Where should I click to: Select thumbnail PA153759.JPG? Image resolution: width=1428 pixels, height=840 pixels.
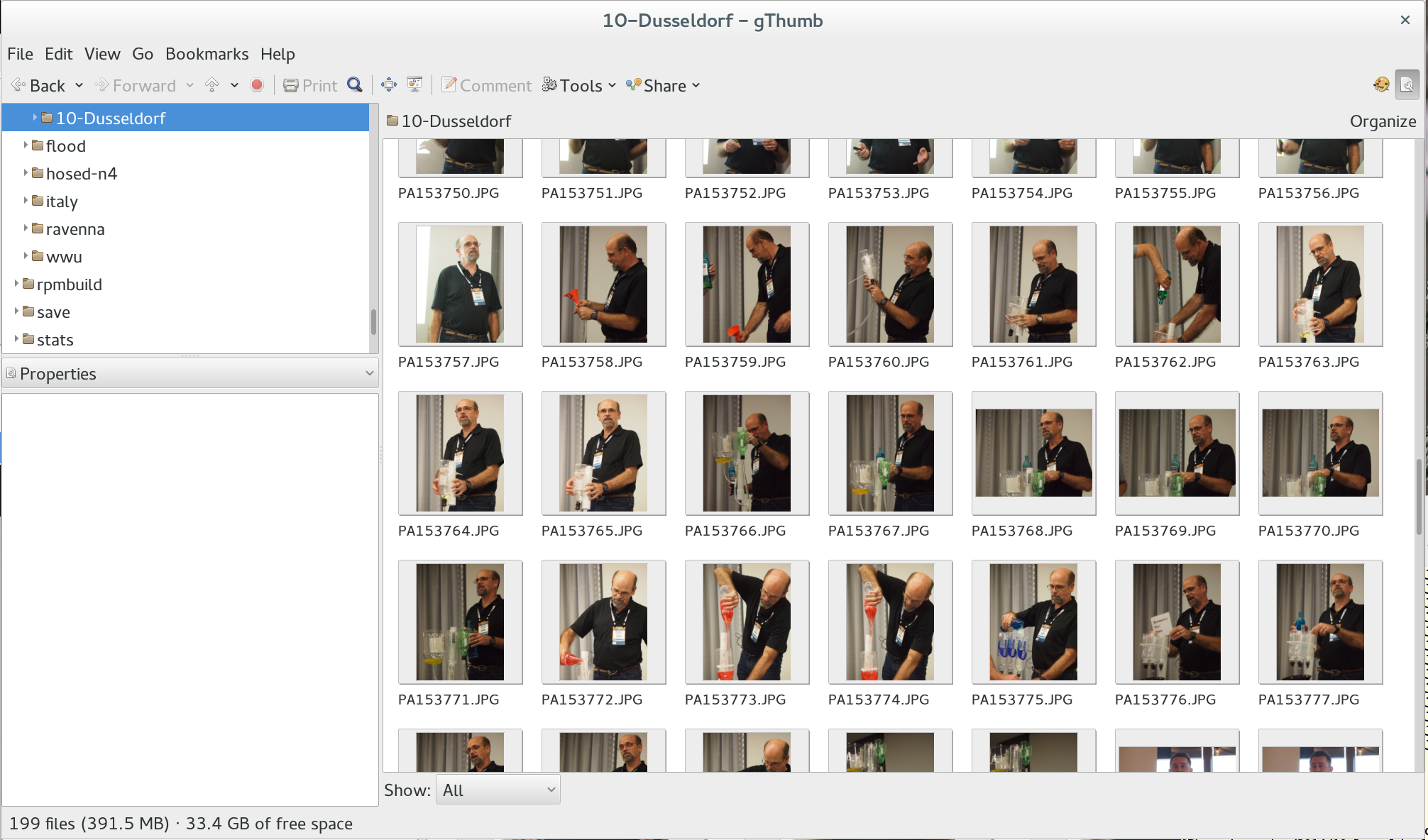(747, 284)
